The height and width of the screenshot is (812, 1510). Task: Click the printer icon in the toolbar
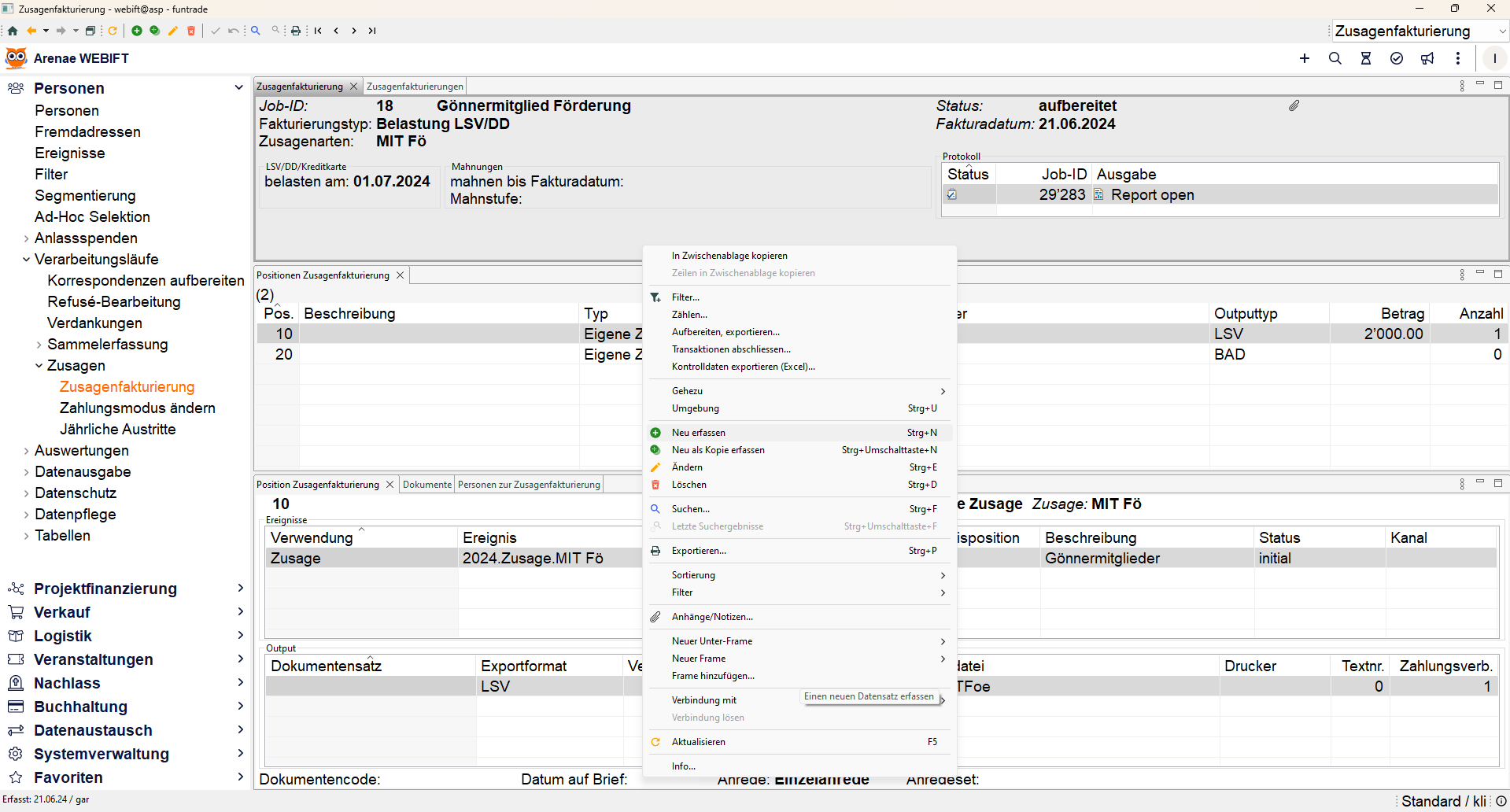296,31
